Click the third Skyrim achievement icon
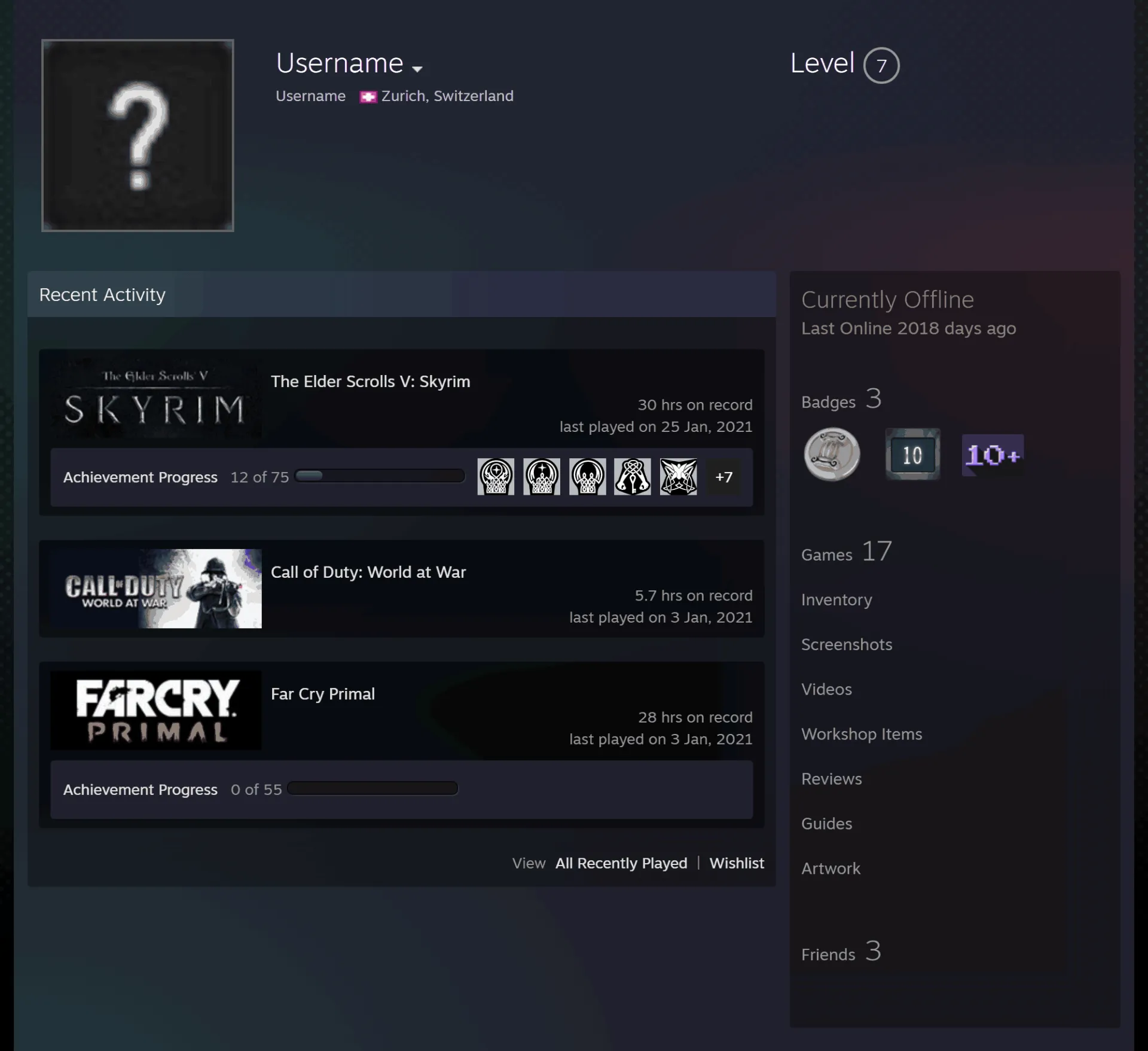This screenshot has width=1148, height=1051. [587, 477]
